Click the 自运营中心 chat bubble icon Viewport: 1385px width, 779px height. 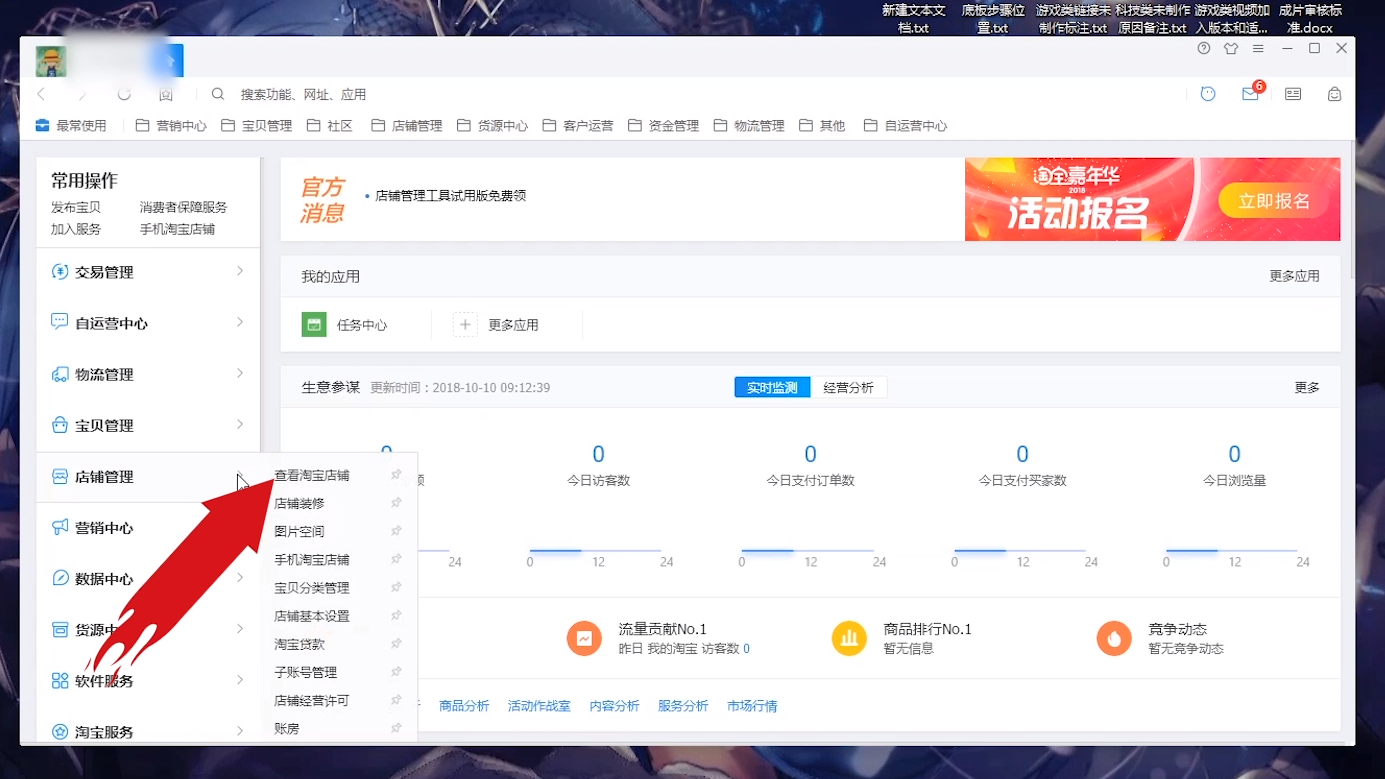(x=60, y=323)
